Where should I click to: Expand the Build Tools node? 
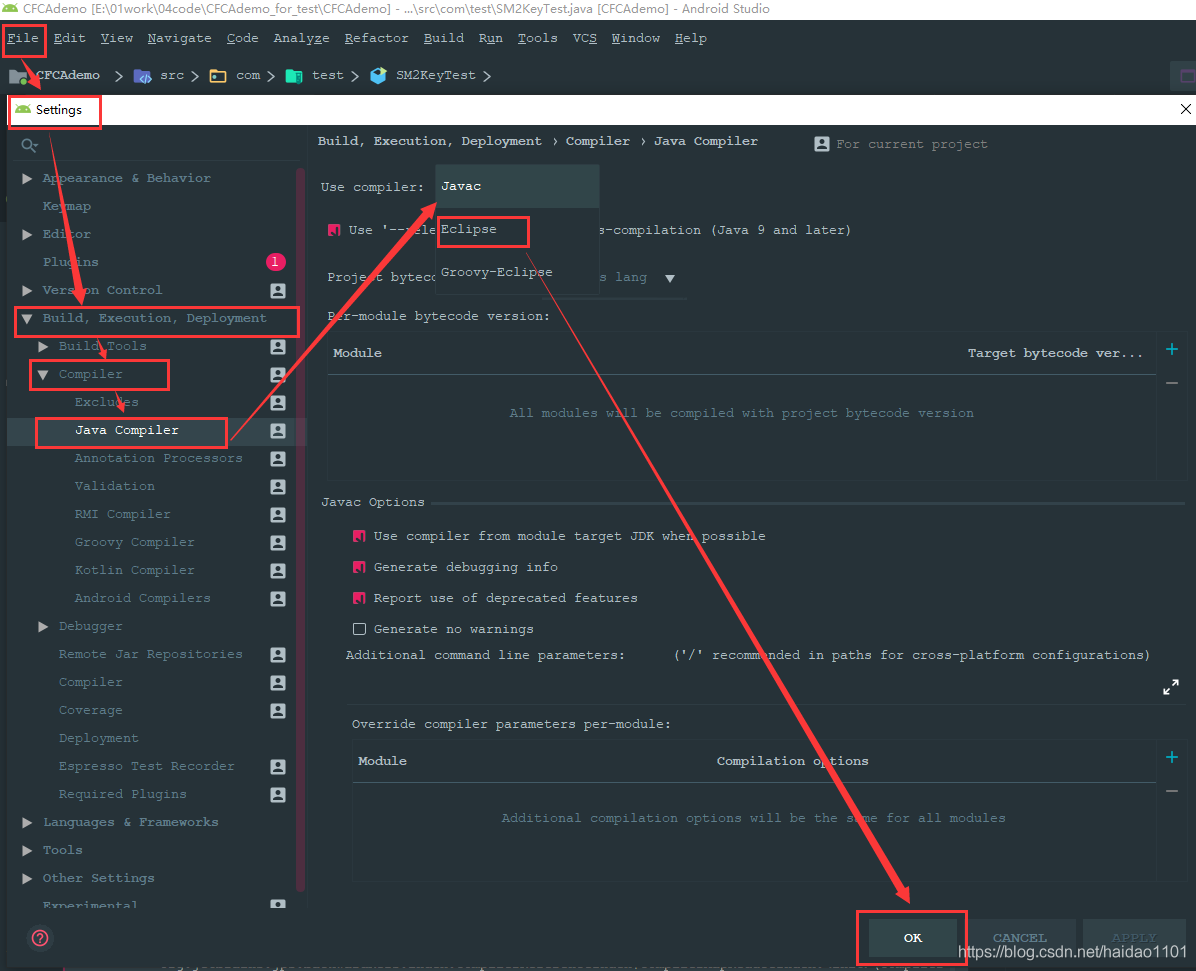[43, 346]
